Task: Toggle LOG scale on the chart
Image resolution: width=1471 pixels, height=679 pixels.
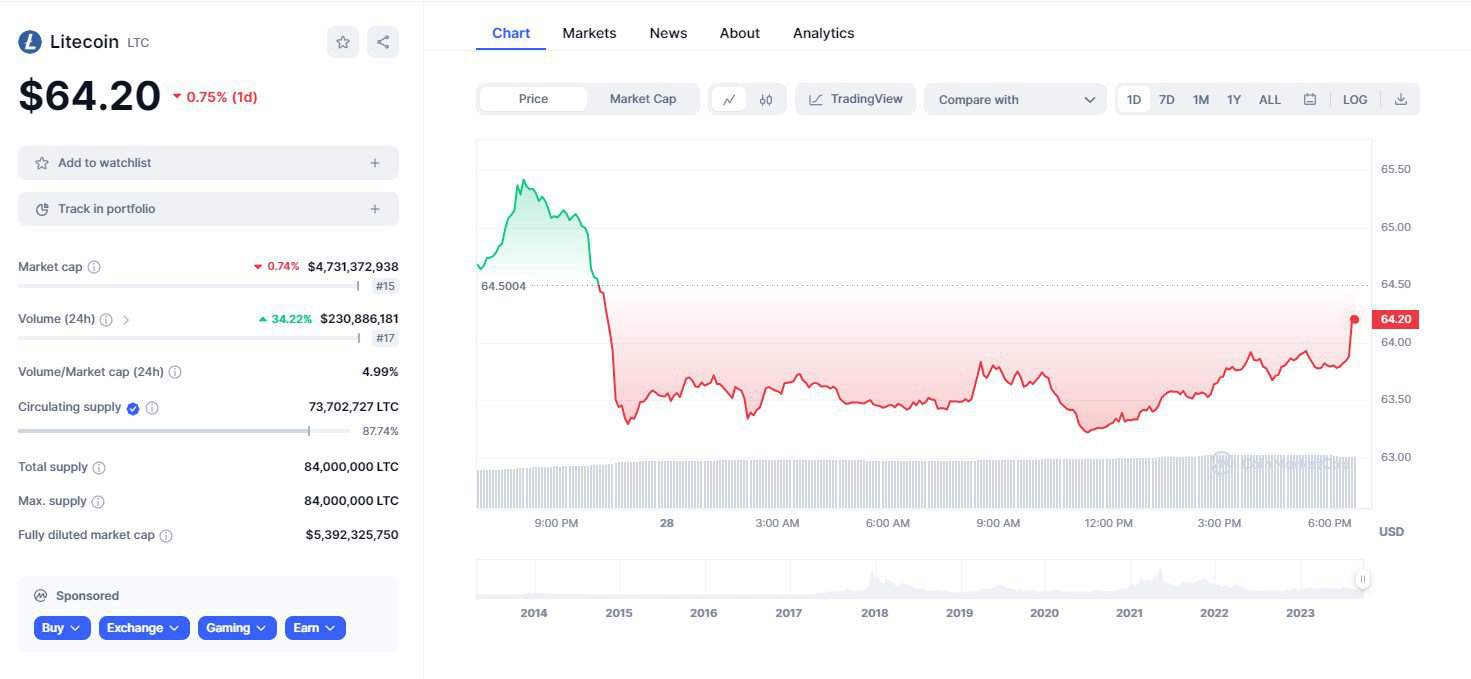Action: coord(1355,99)
